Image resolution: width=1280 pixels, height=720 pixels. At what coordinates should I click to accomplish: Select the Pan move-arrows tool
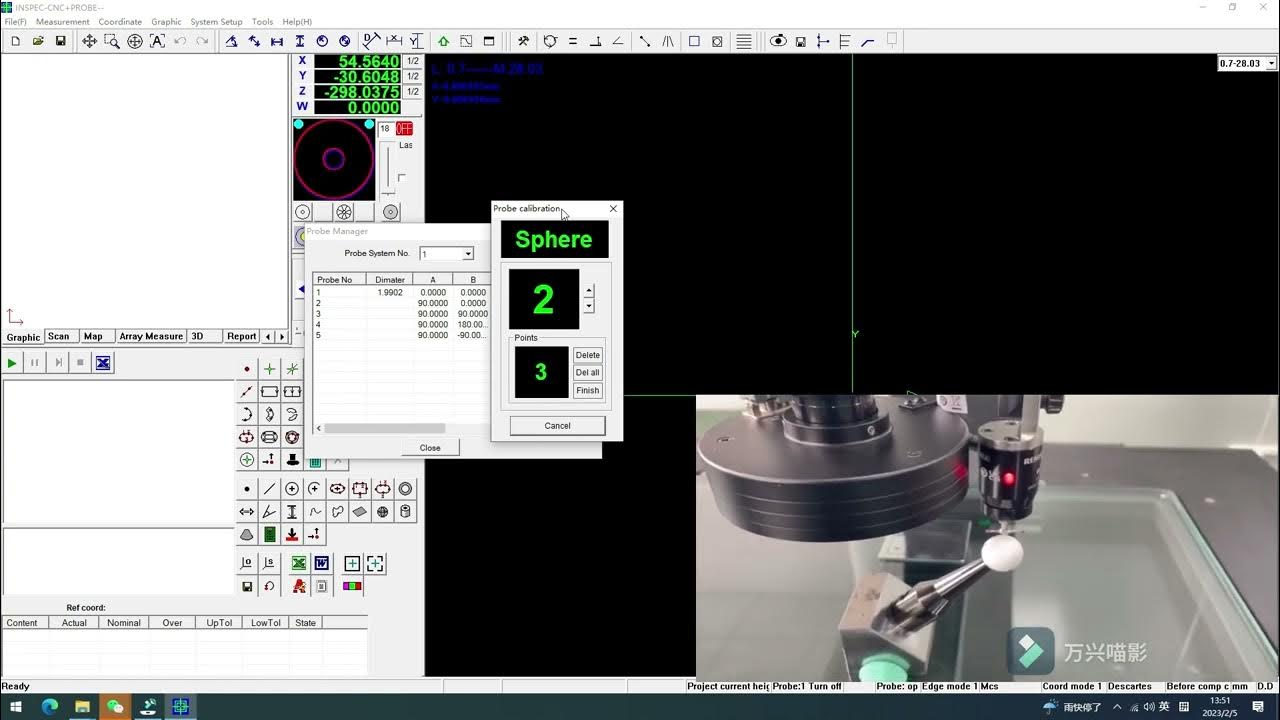coord(89,41)
